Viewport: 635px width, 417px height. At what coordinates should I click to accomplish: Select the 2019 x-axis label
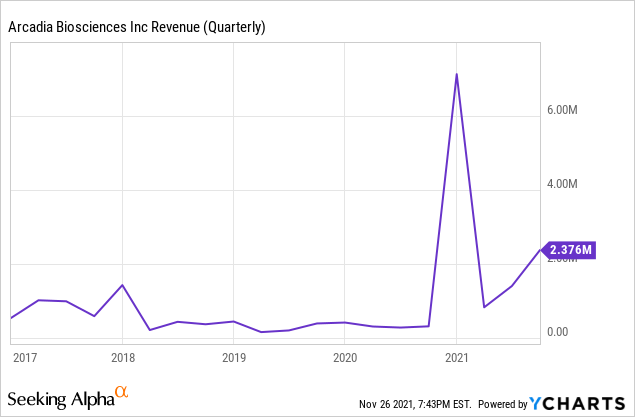click(234, 358)
